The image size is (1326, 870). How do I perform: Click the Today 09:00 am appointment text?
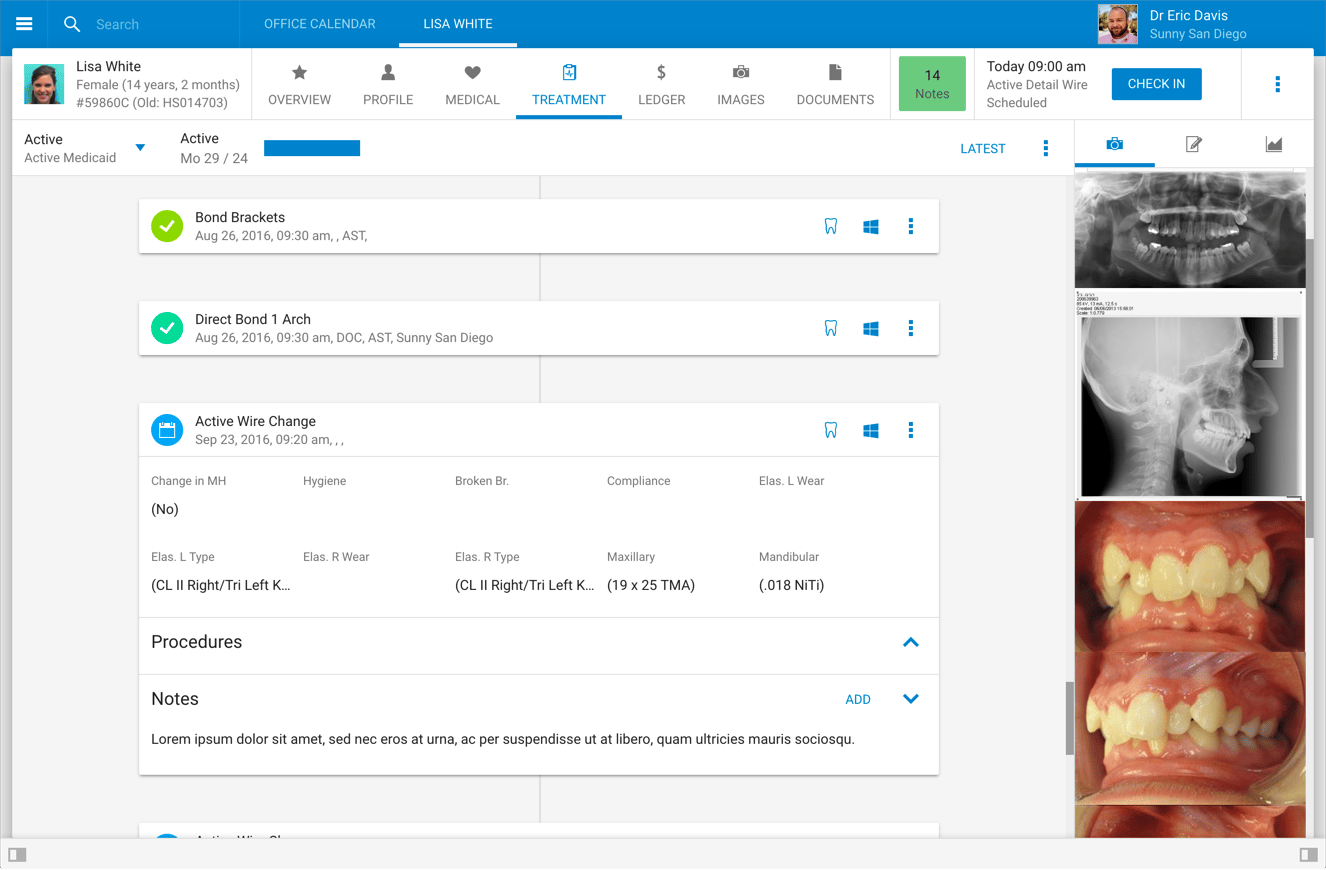[x=1036, y=66]
